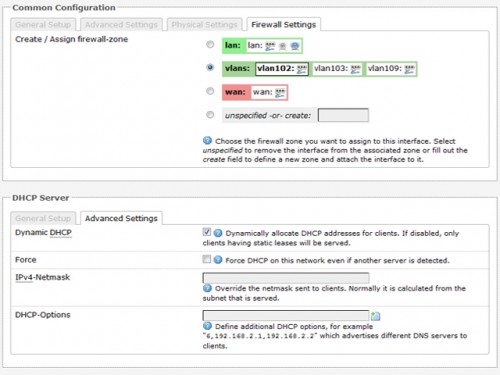Click the help icon beside Force DHCP

tap(218, 260)
